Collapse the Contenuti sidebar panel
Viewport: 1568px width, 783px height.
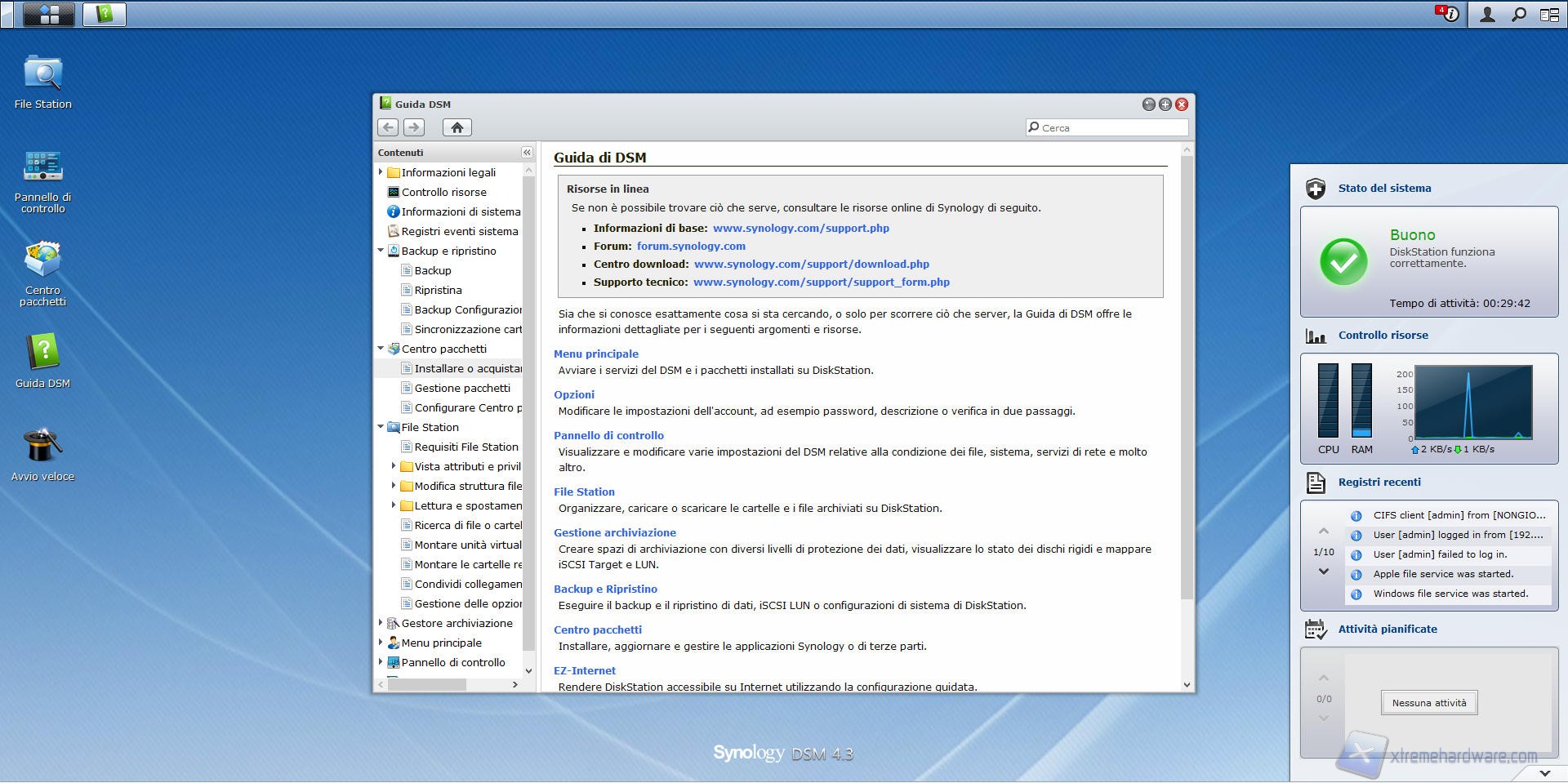coord(527,153)
